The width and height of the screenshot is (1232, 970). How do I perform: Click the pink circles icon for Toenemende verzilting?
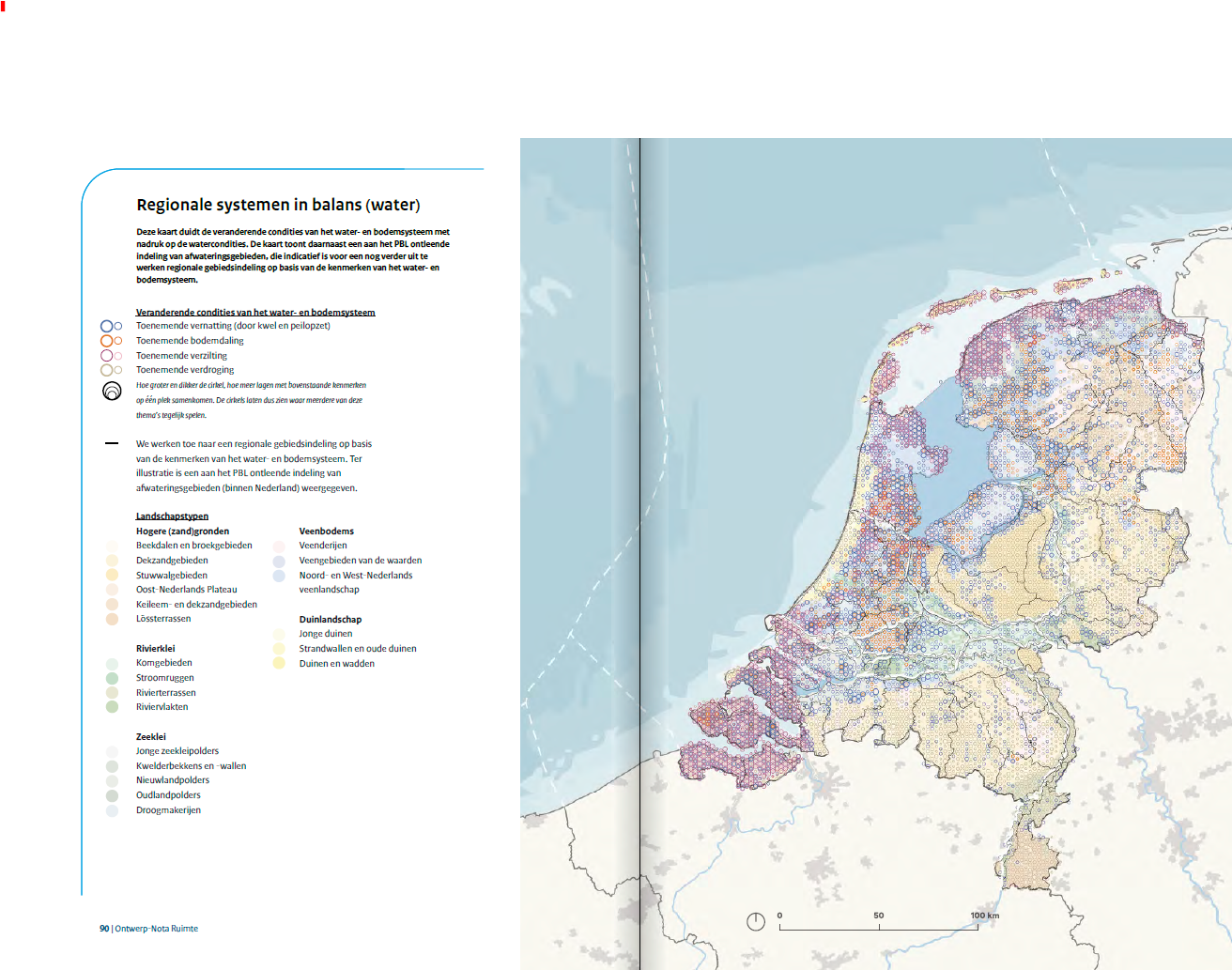(111, 356)
